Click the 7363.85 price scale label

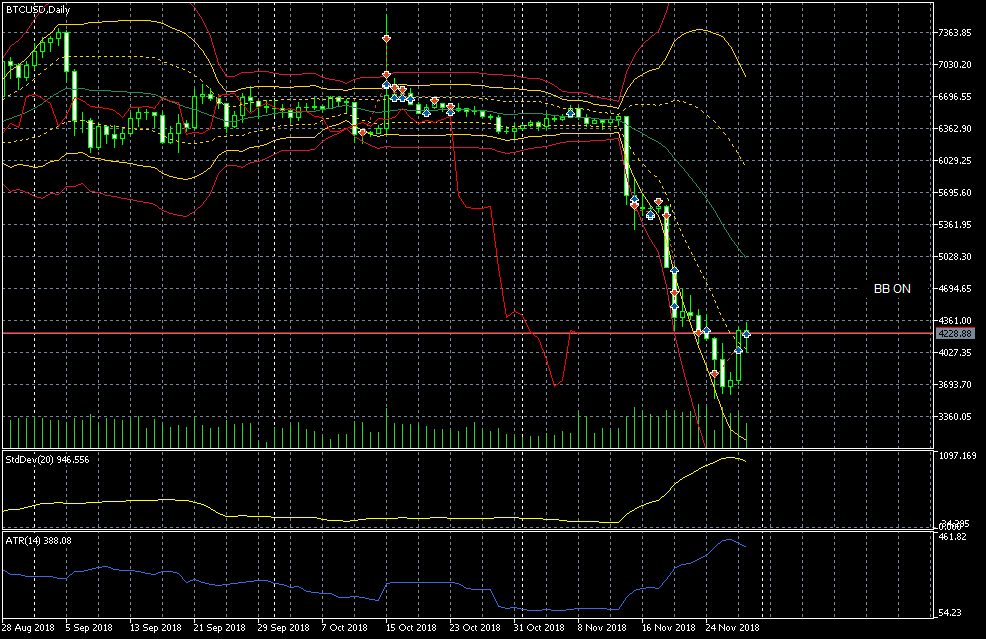[x=955, y=33]
